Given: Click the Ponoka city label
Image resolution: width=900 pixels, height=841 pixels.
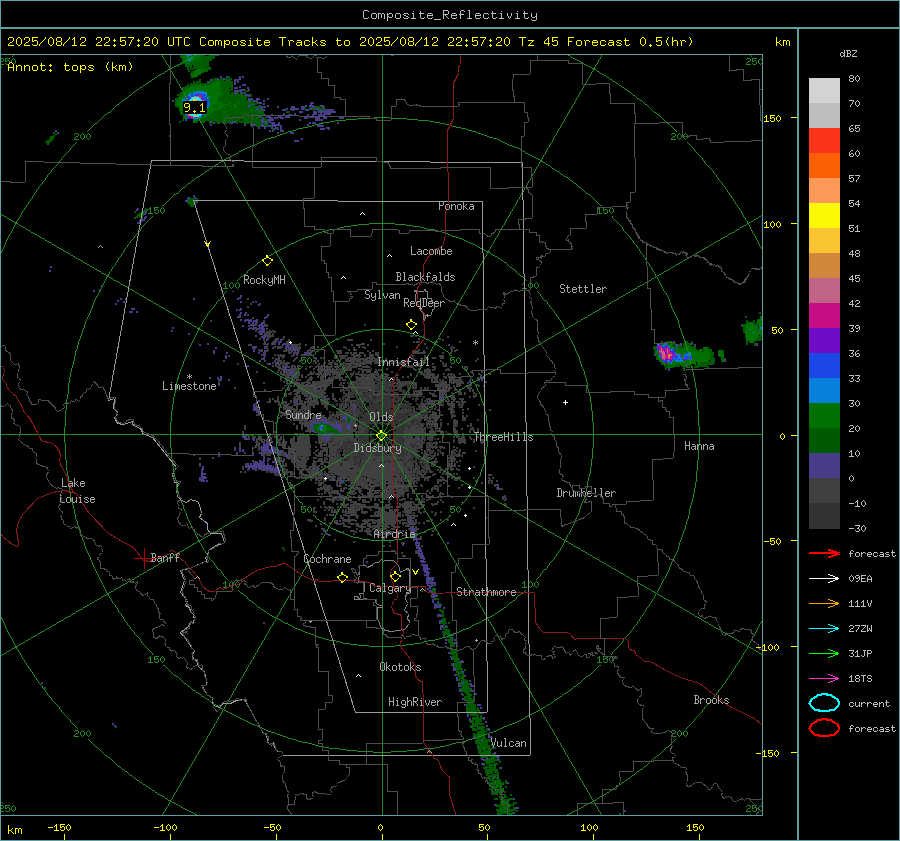Looking at the screenshot, I should tap(456, 206).
